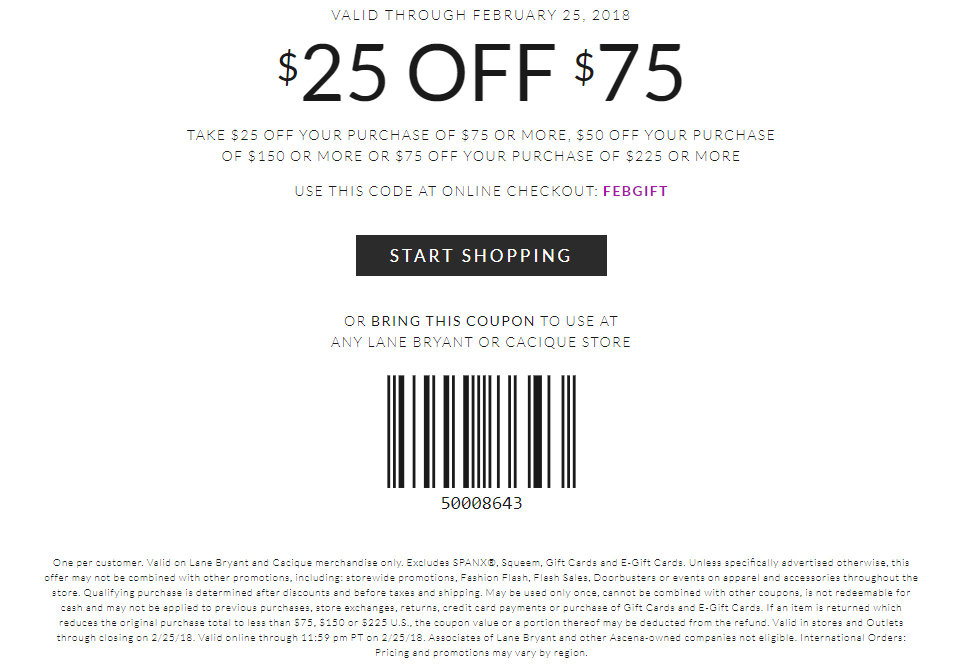Click the bold BRING THIS COUPON text

click(453, 321)
